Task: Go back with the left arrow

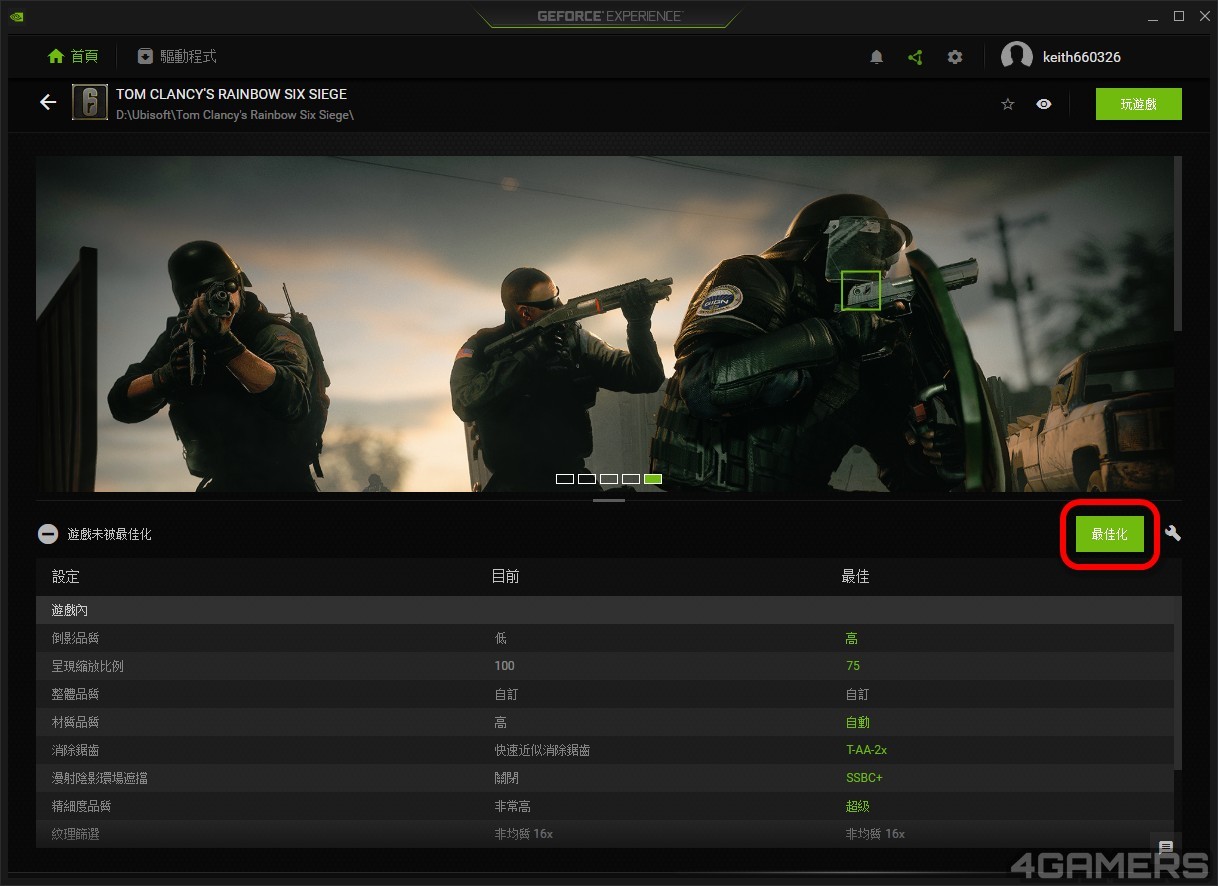Action: pyautogui.click(x=48, y=103)
